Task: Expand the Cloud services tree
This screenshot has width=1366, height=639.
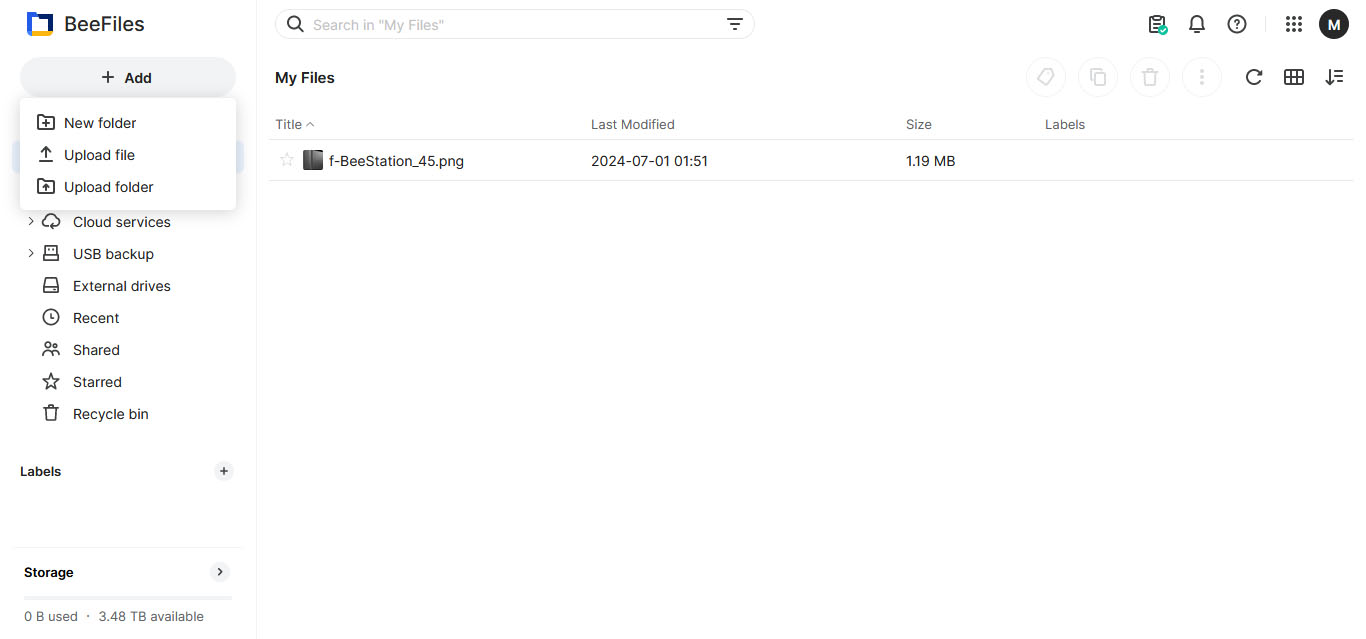Action: tap(31, 222)
